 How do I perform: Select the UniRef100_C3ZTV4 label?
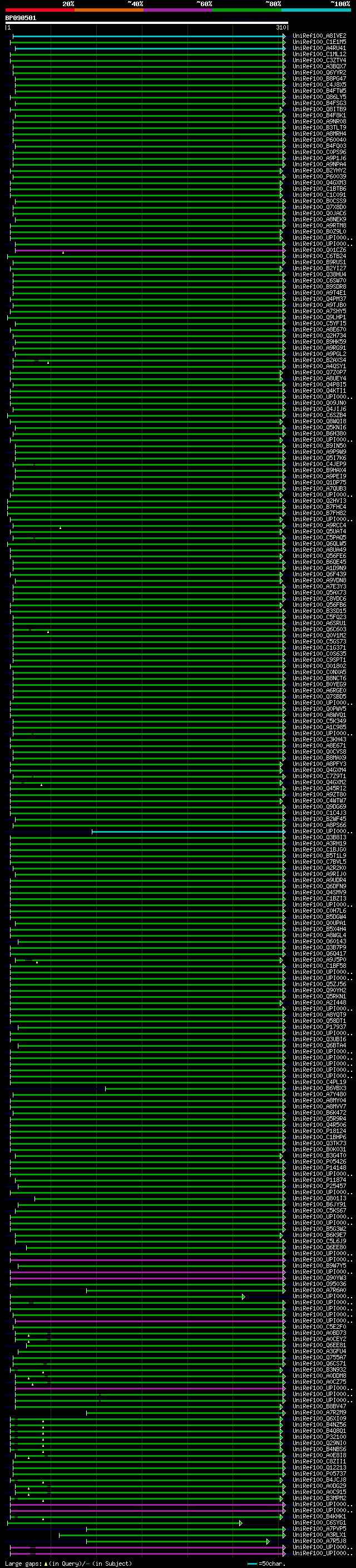[x=319, y=60]
